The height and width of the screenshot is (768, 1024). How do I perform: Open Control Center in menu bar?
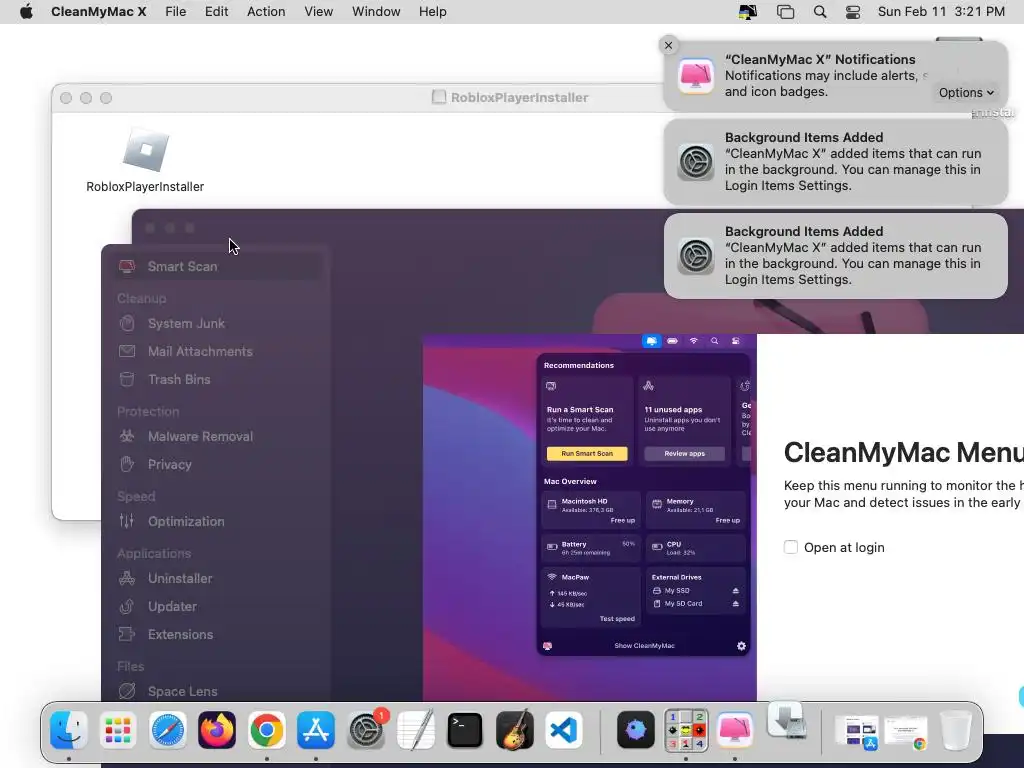(853, 12)
